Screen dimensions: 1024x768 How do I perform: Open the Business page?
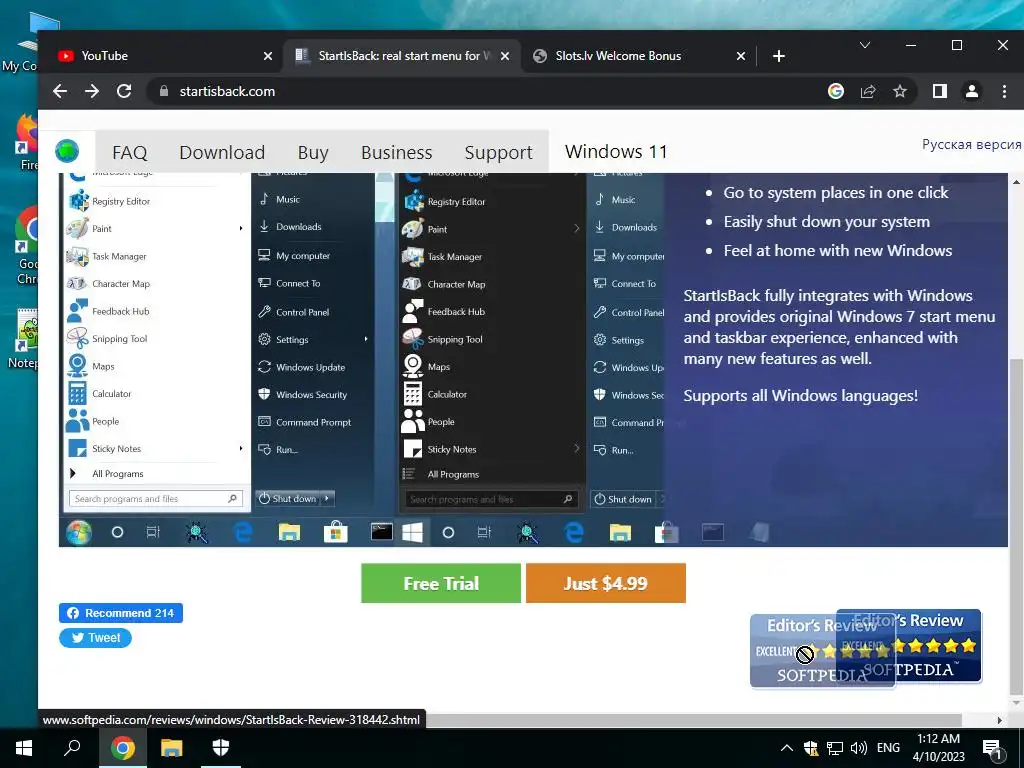[x=396, y=152]
